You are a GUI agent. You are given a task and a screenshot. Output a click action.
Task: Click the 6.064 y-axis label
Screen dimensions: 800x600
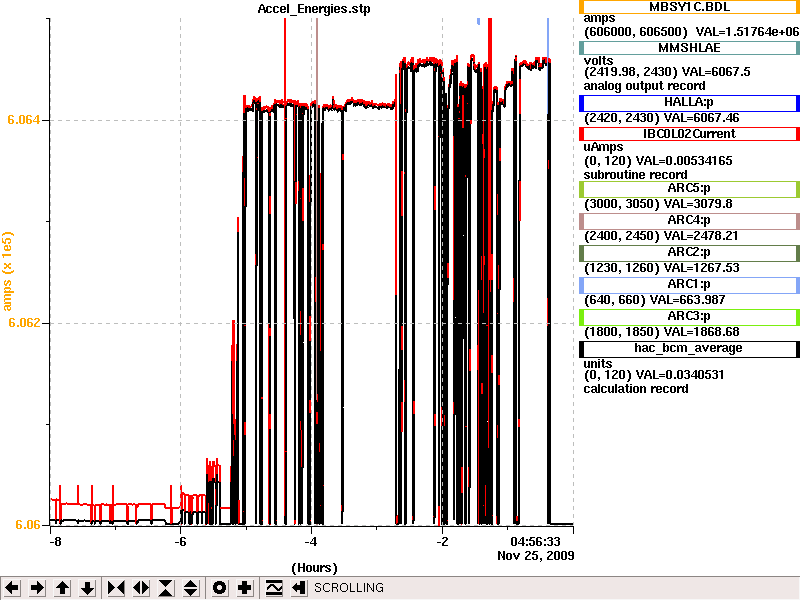click(23, 120)
